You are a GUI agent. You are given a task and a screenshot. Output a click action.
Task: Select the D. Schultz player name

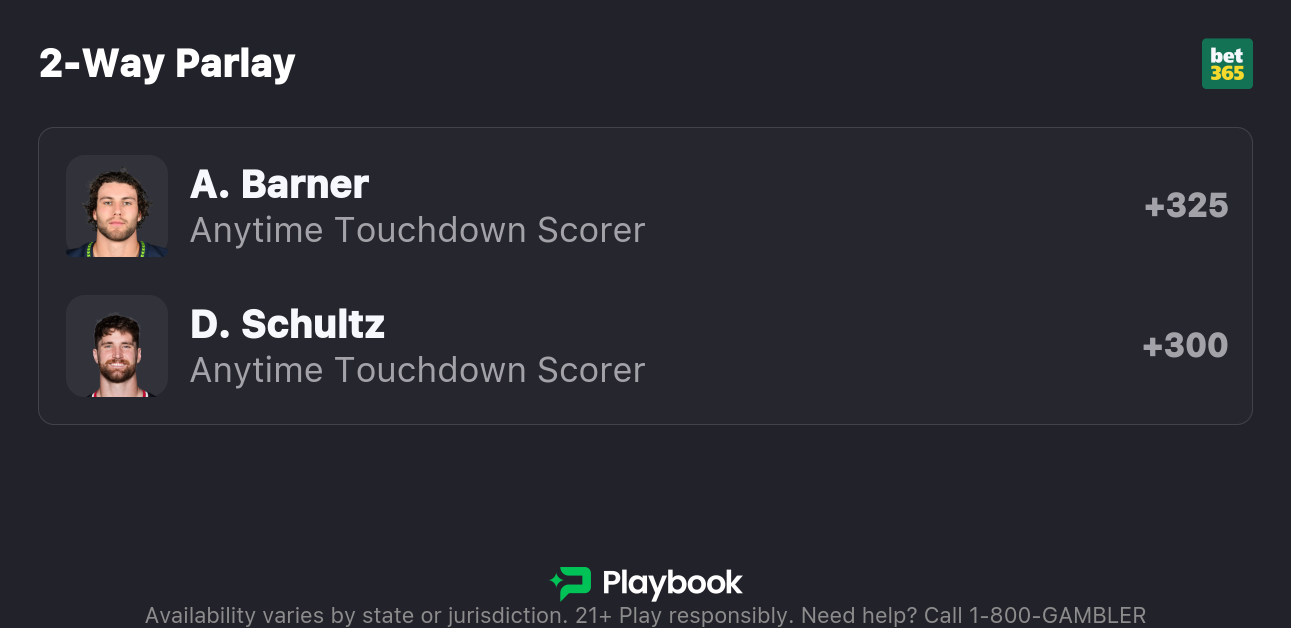pos(287,324)
